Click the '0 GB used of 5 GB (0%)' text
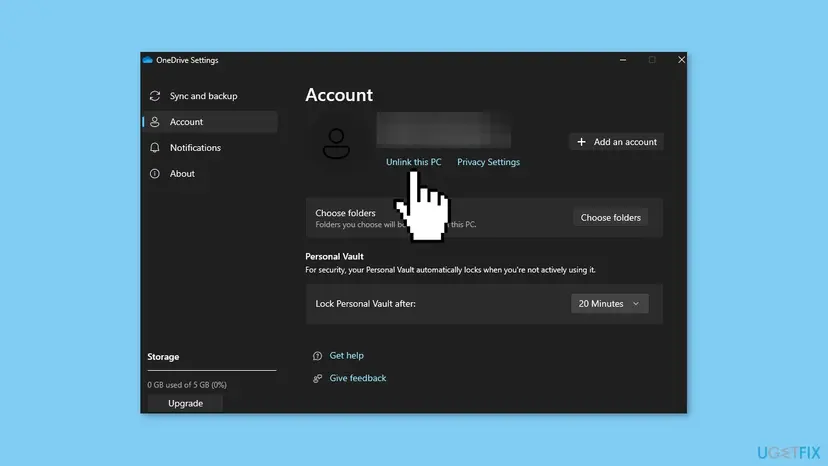828x466 pixels. click(x=187, y=385)
